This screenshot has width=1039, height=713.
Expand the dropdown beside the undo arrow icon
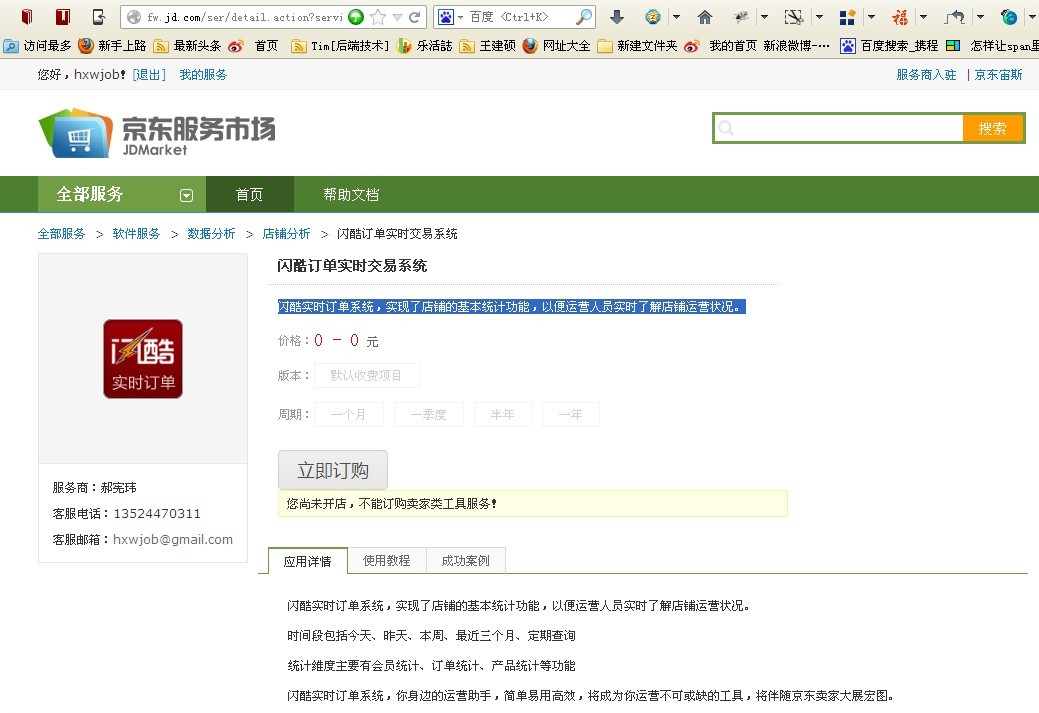(981, 17)
